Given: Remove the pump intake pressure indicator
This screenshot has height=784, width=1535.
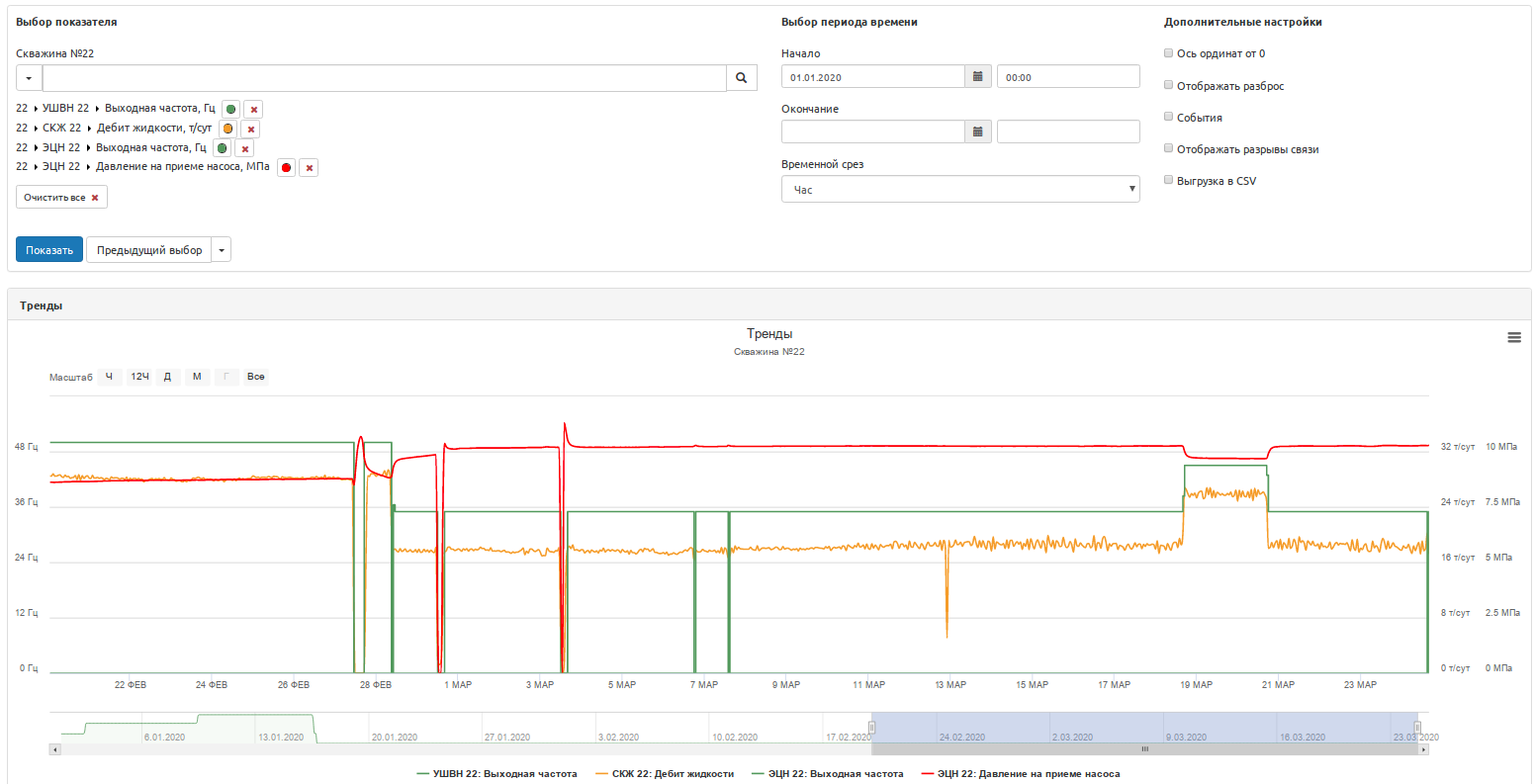Looking at the screenshot, I should (310, 168).
